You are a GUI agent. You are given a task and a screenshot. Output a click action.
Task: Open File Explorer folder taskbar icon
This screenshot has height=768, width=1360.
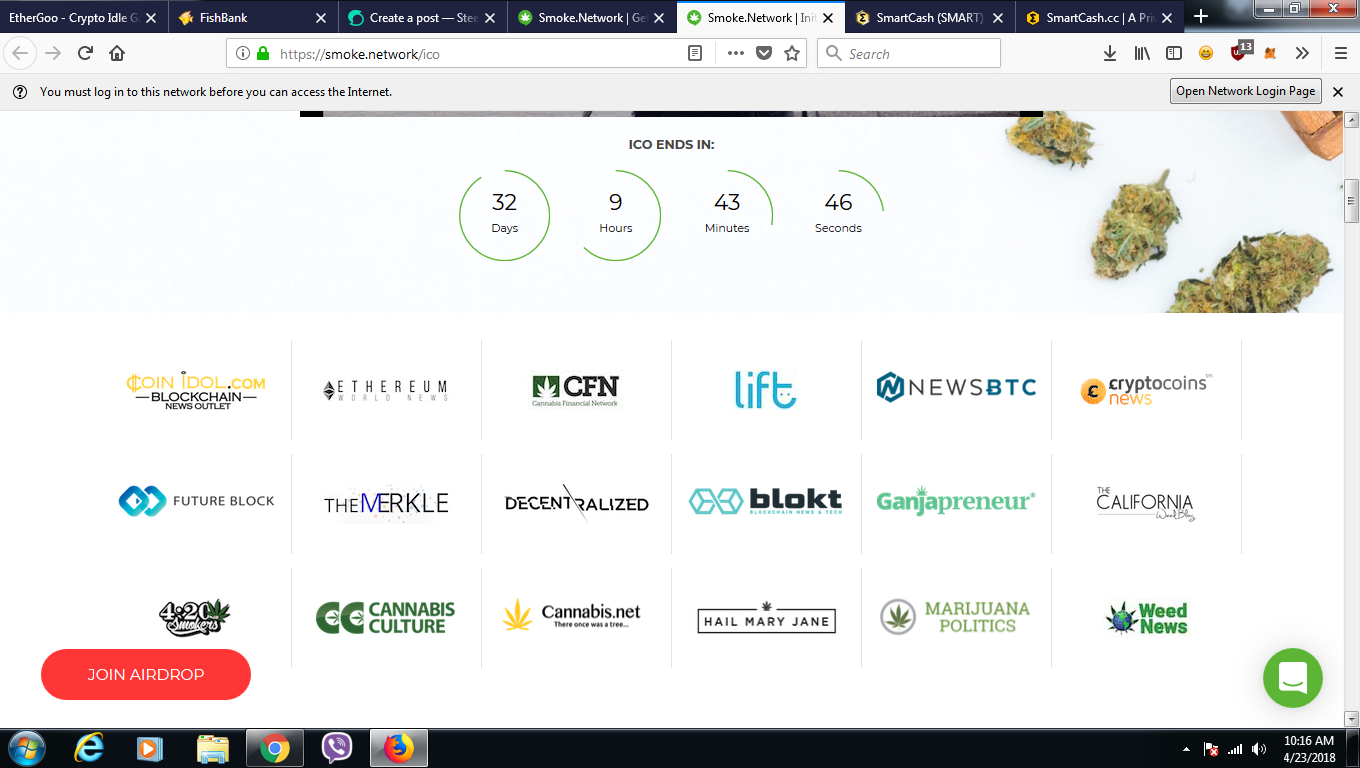(213, 748)
